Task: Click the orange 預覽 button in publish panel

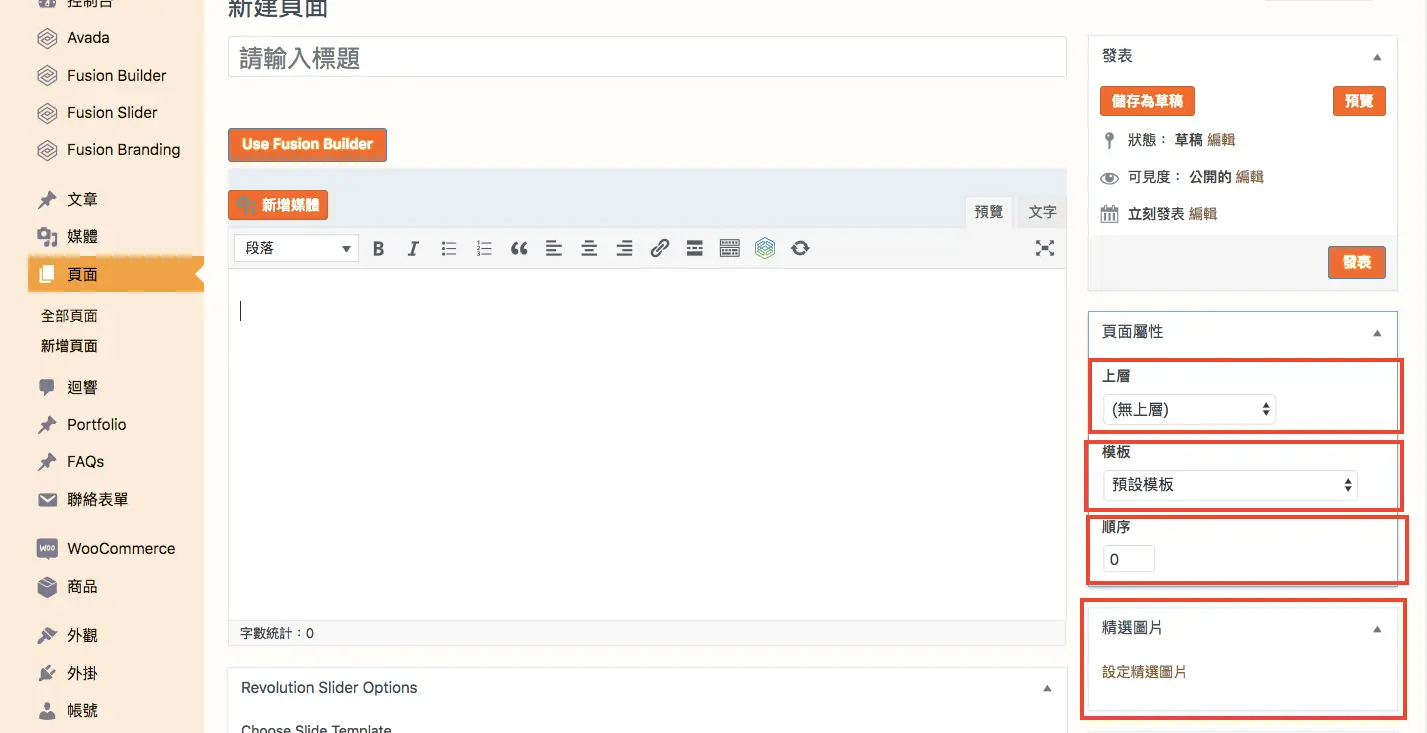Action: click(1359, 101)
